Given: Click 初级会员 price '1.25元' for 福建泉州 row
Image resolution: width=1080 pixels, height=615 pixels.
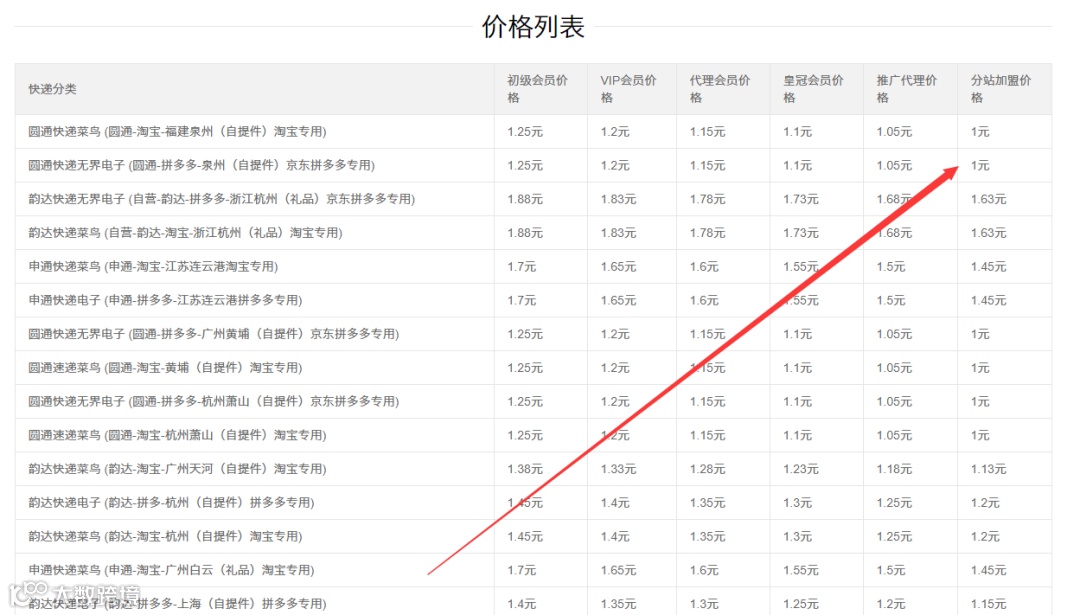Looking at the screenshot, I should click(525, 132).
